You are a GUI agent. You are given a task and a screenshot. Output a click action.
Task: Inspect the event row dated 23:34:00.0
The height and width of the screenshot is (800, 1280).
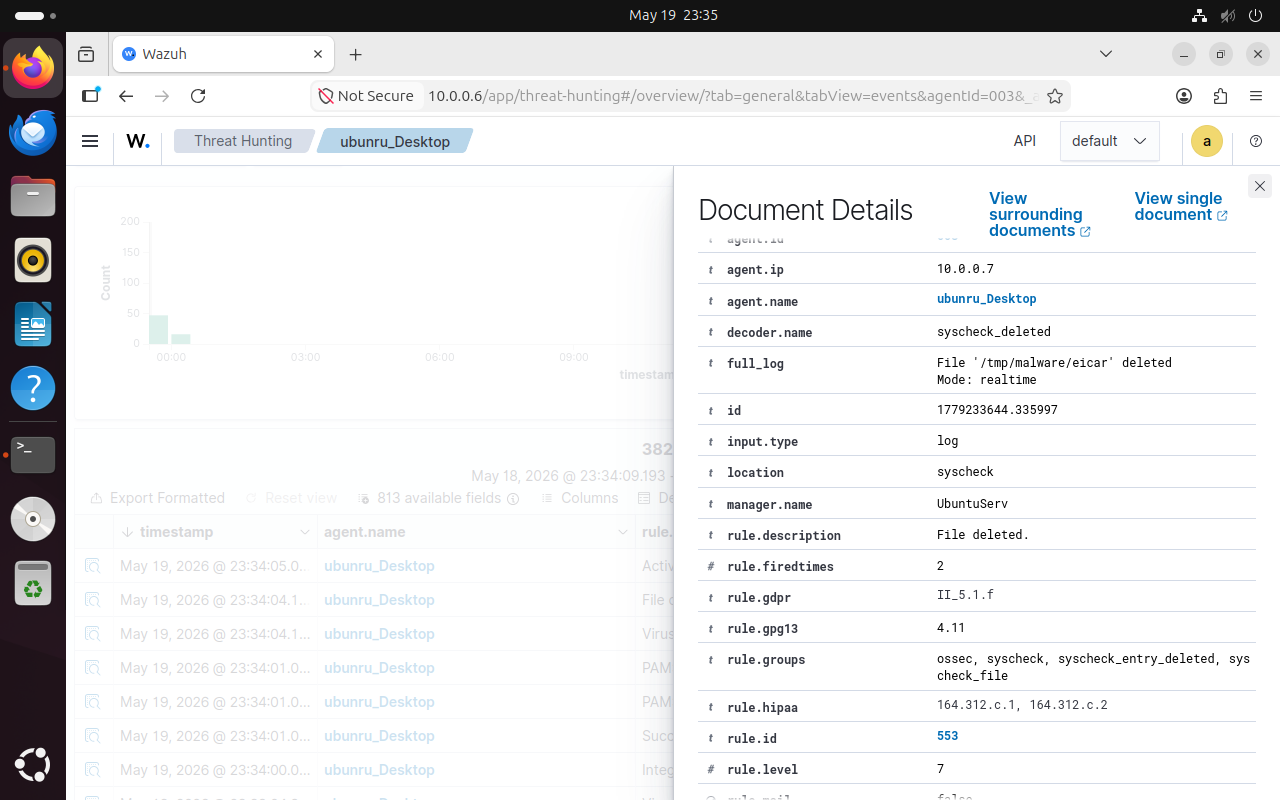click(x=93, y=770)
